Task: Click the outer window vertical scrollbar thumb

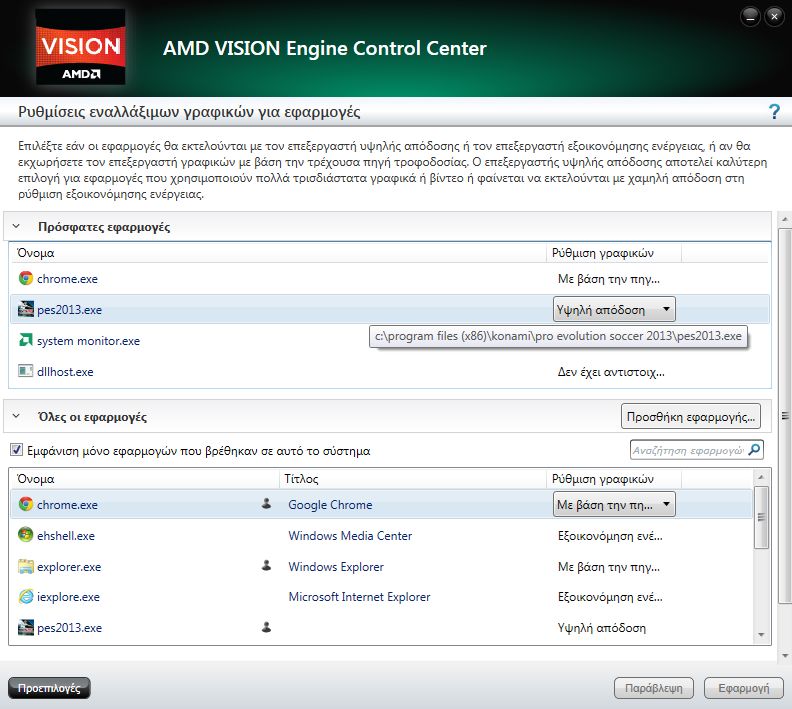Action: coord(785,416)
